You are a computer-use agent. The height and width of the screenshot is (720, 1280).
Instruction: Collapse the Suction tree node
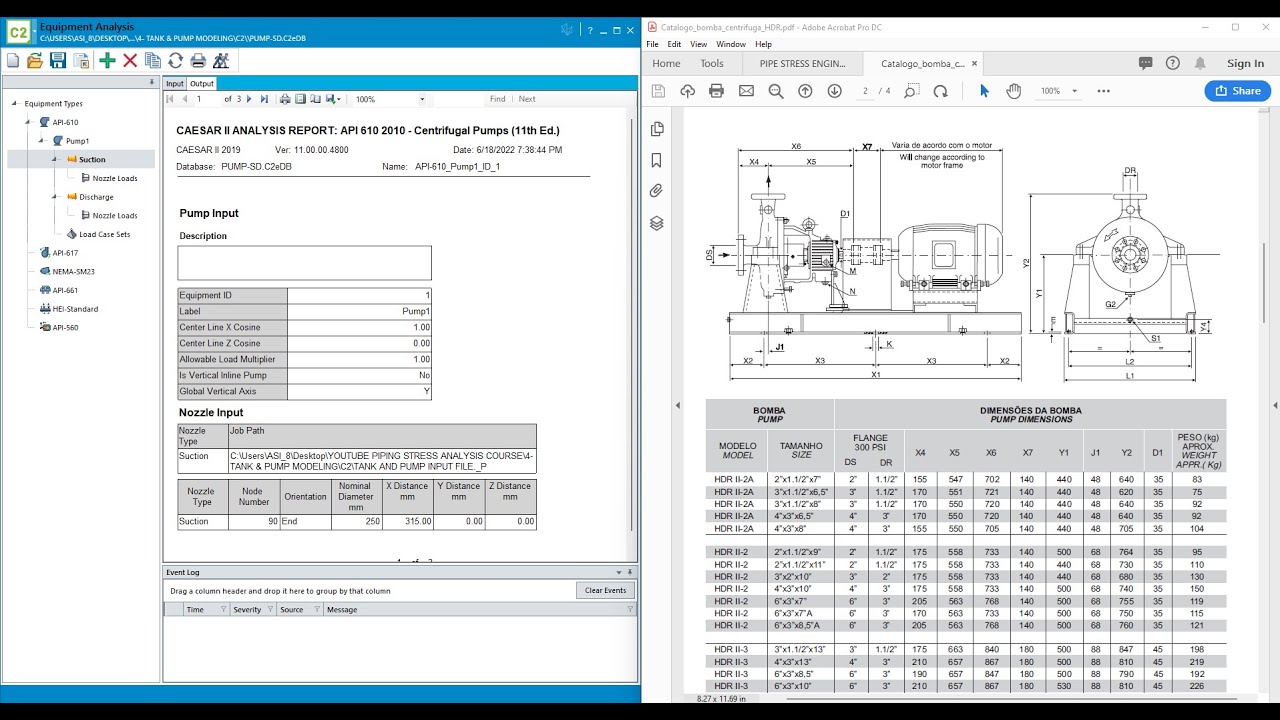(x=56, y=159)
